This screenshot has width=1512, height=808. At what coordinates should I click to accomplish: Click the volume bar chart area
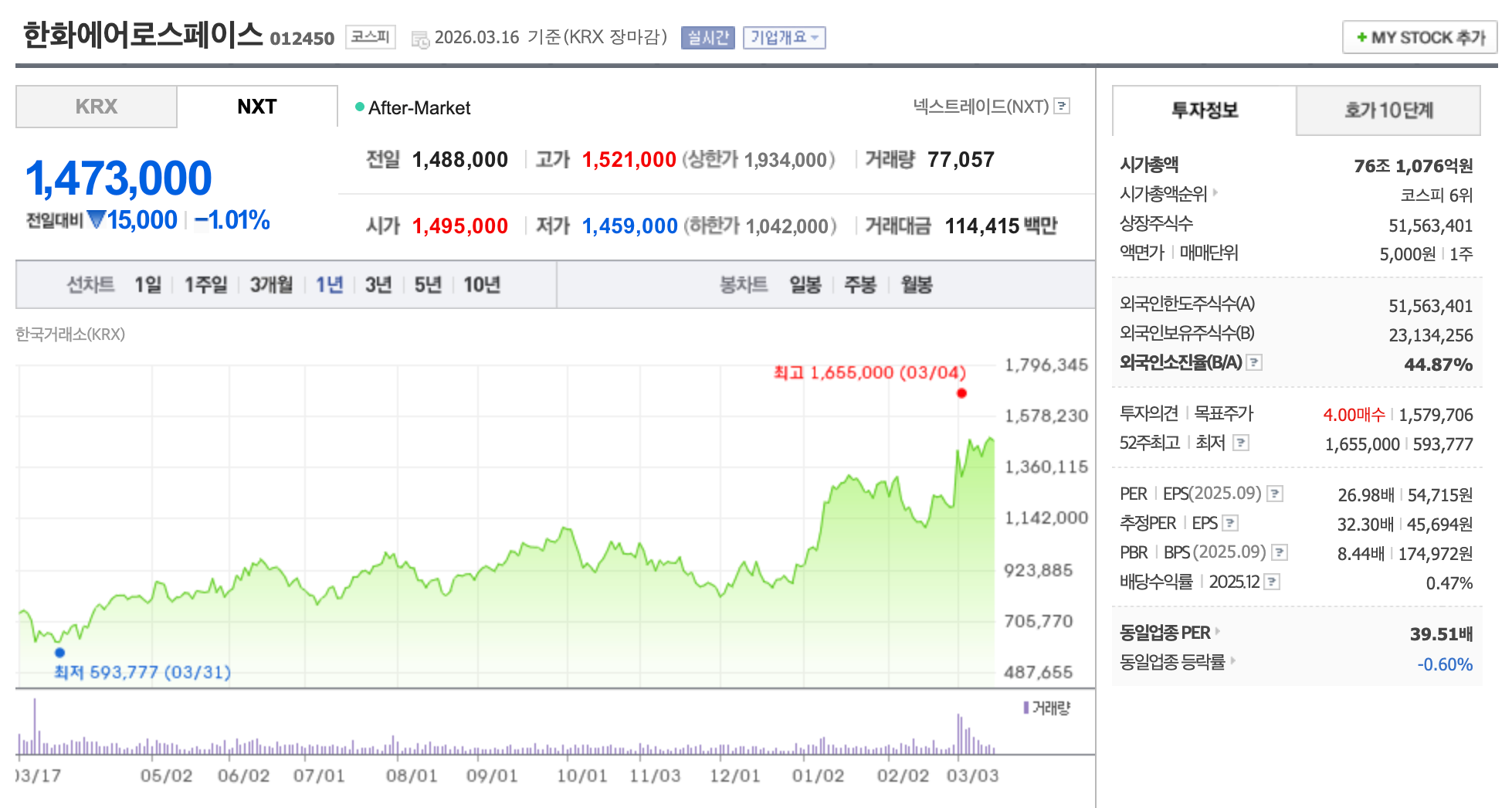pyautogui.click(x=506, y=726)
